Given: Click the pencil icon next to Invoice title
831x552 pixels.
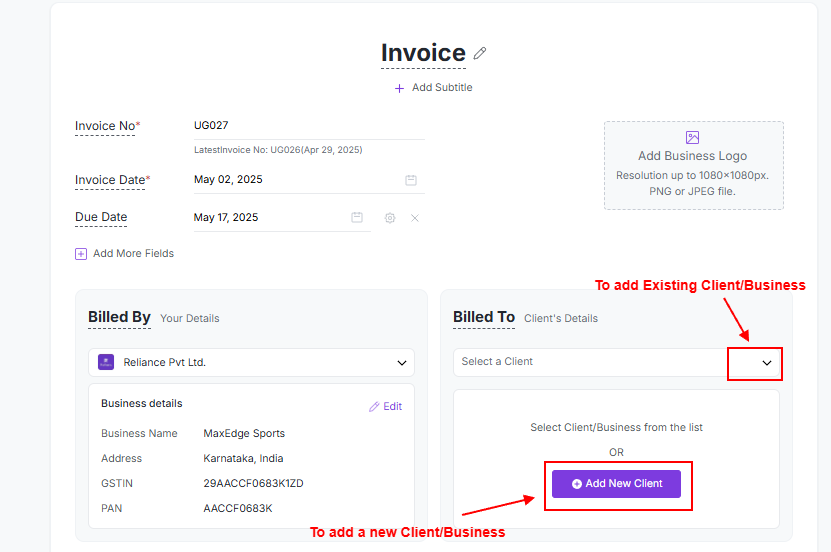Looking at the screenshot, I should pos(480,53).
